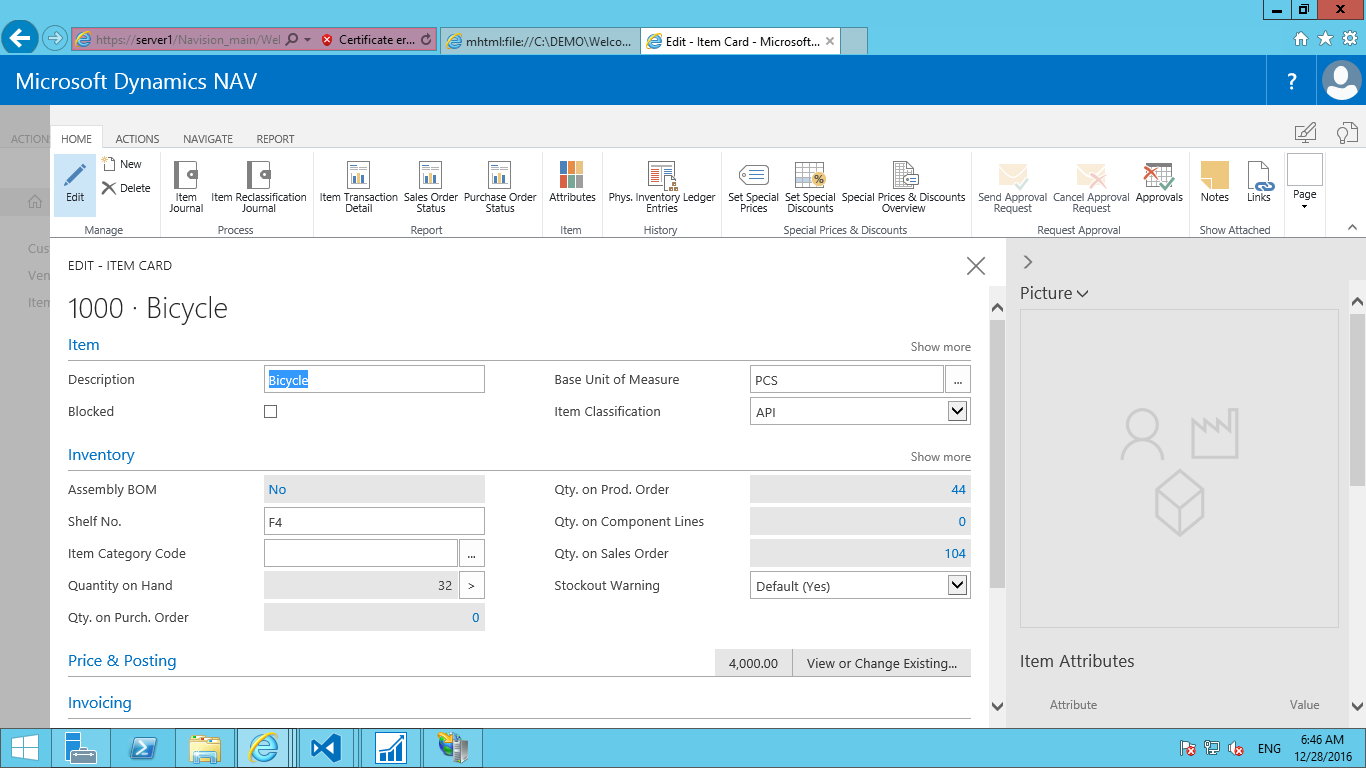
Task: Click the View or Change Existing button
Action: click(x=882, y=663)
